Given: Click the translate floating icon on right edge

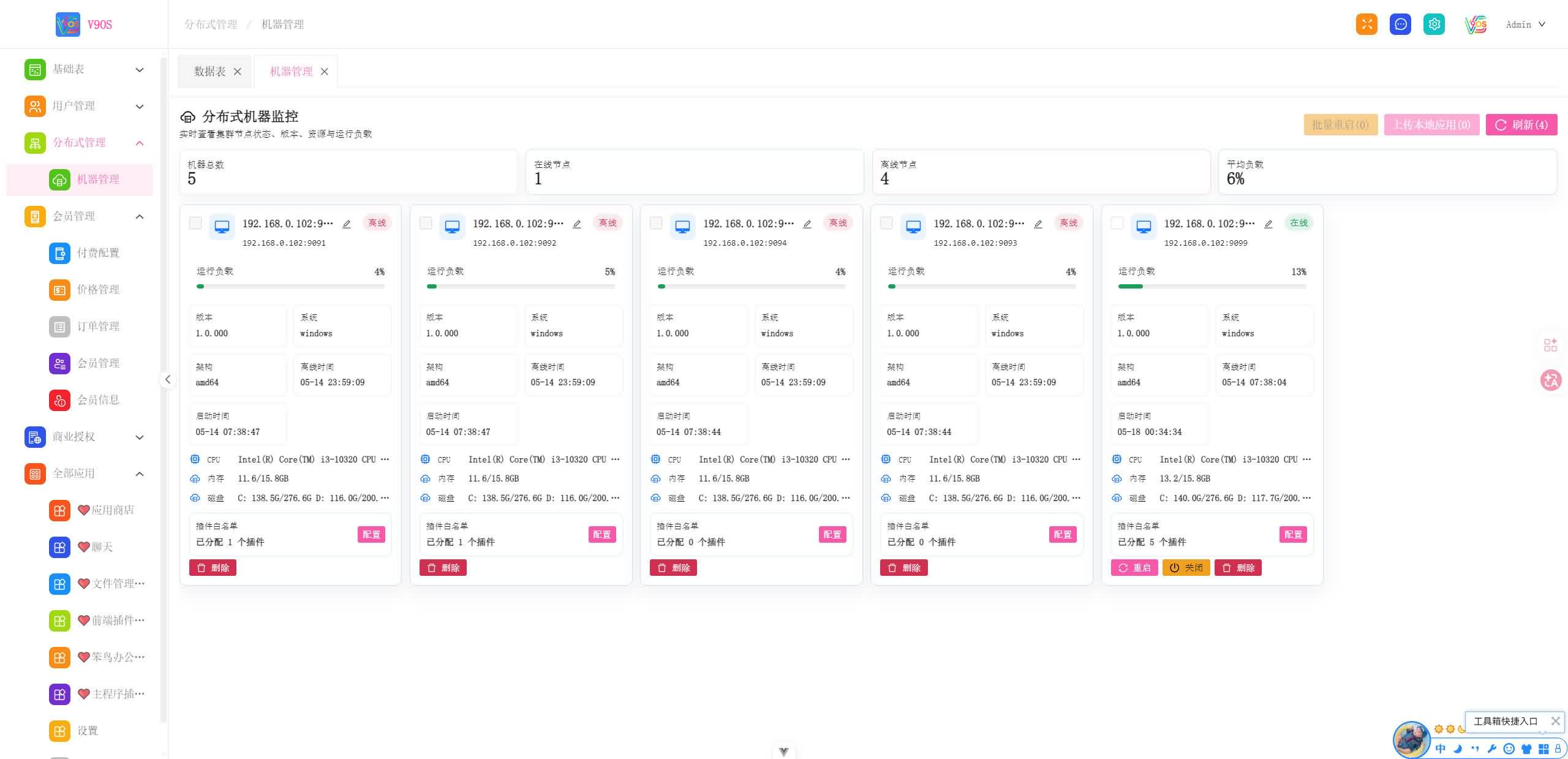Looking at the screenshot, I should (x=1551, y=380).
